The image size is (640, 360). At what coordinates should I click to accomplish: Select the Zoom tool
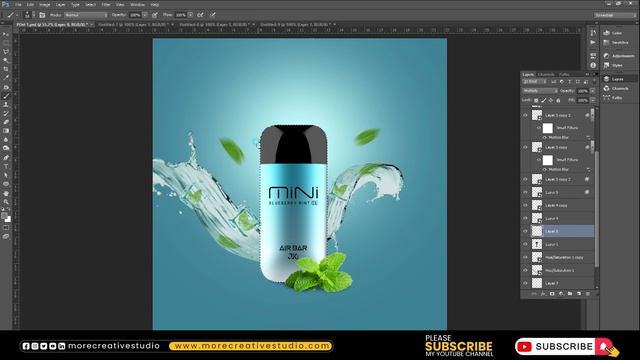[x=6, y=202]
